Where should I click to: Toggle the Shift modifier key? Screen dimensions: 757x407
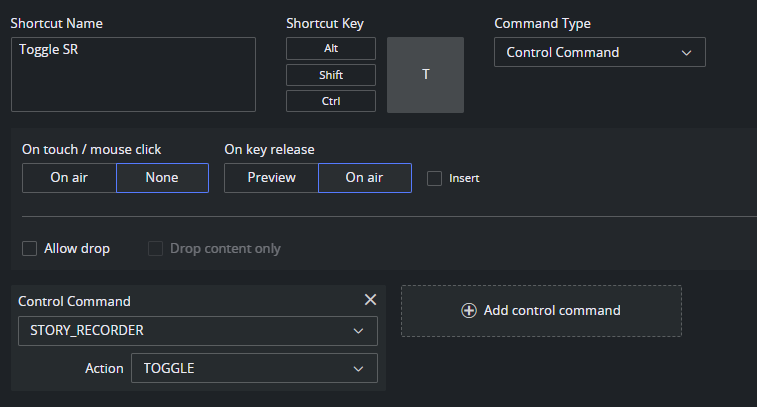[330, 75]
